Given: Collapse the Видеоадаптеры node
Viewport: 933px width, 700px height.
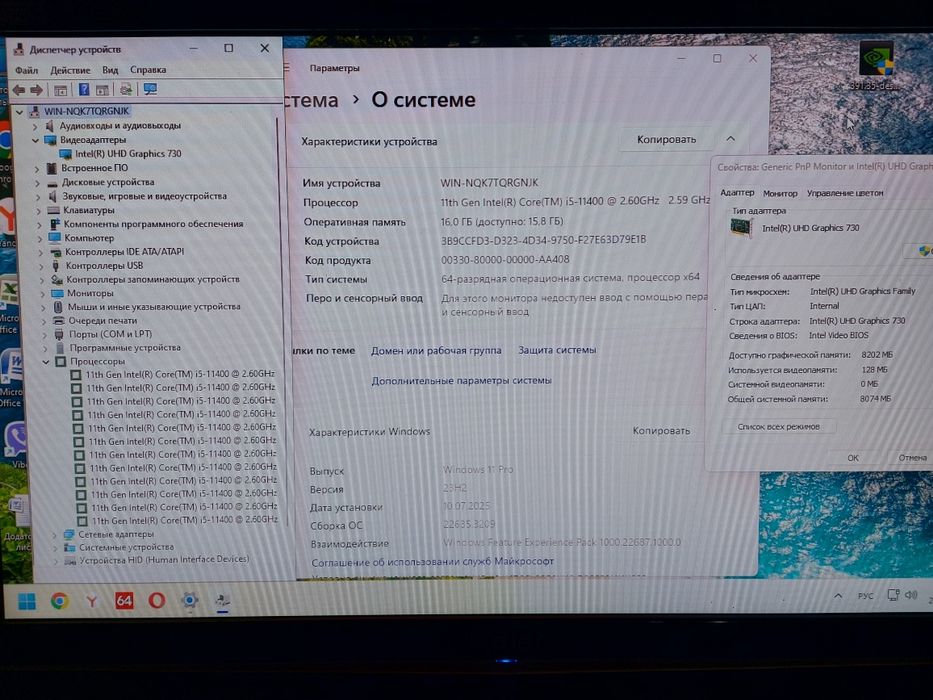Looking at the screenshot, I should pyautogui.click(x=35, y=140).
